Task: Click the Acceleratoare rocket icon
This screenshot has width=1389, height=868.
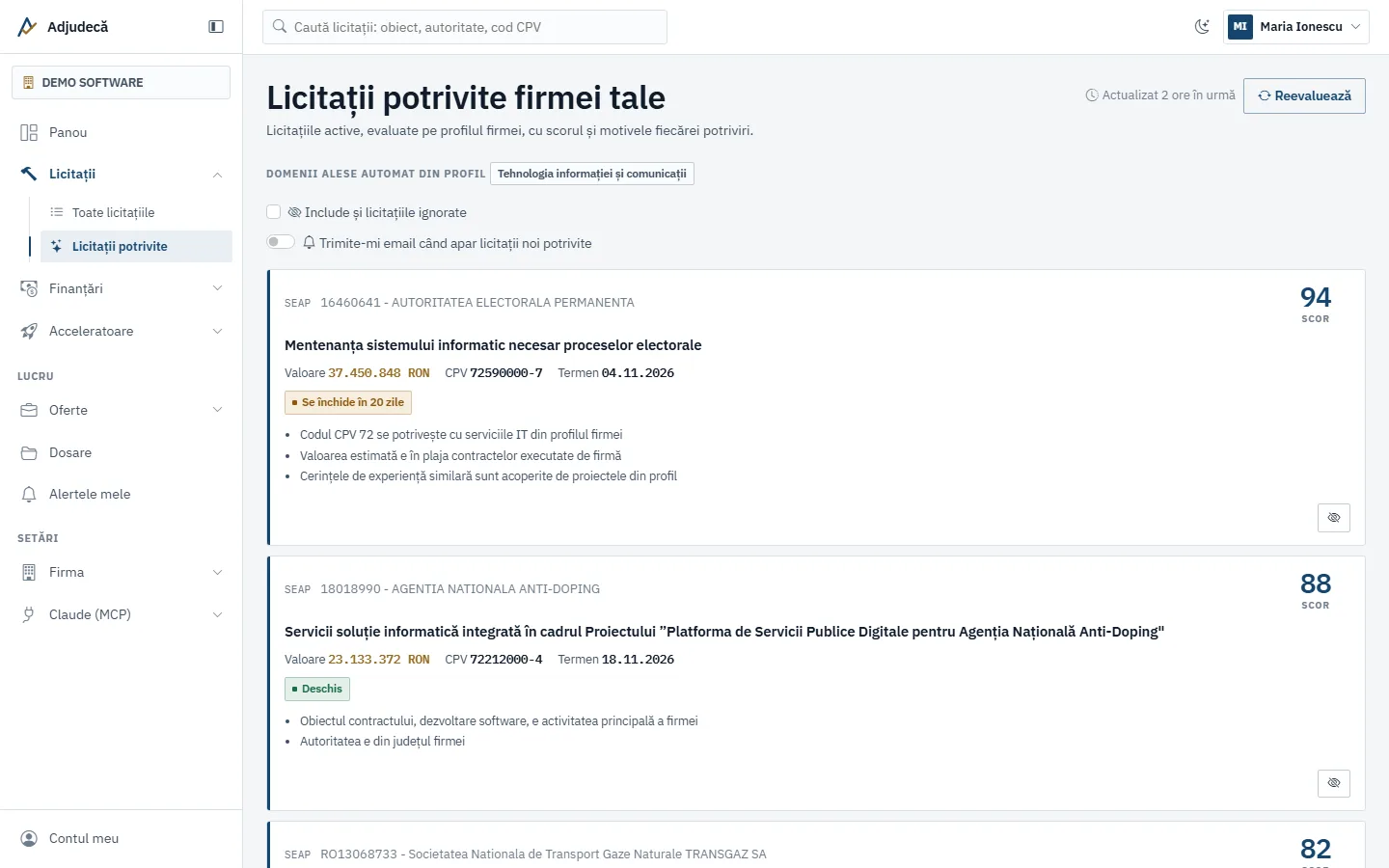Action: pyautogui.click(x=29, y=331)
